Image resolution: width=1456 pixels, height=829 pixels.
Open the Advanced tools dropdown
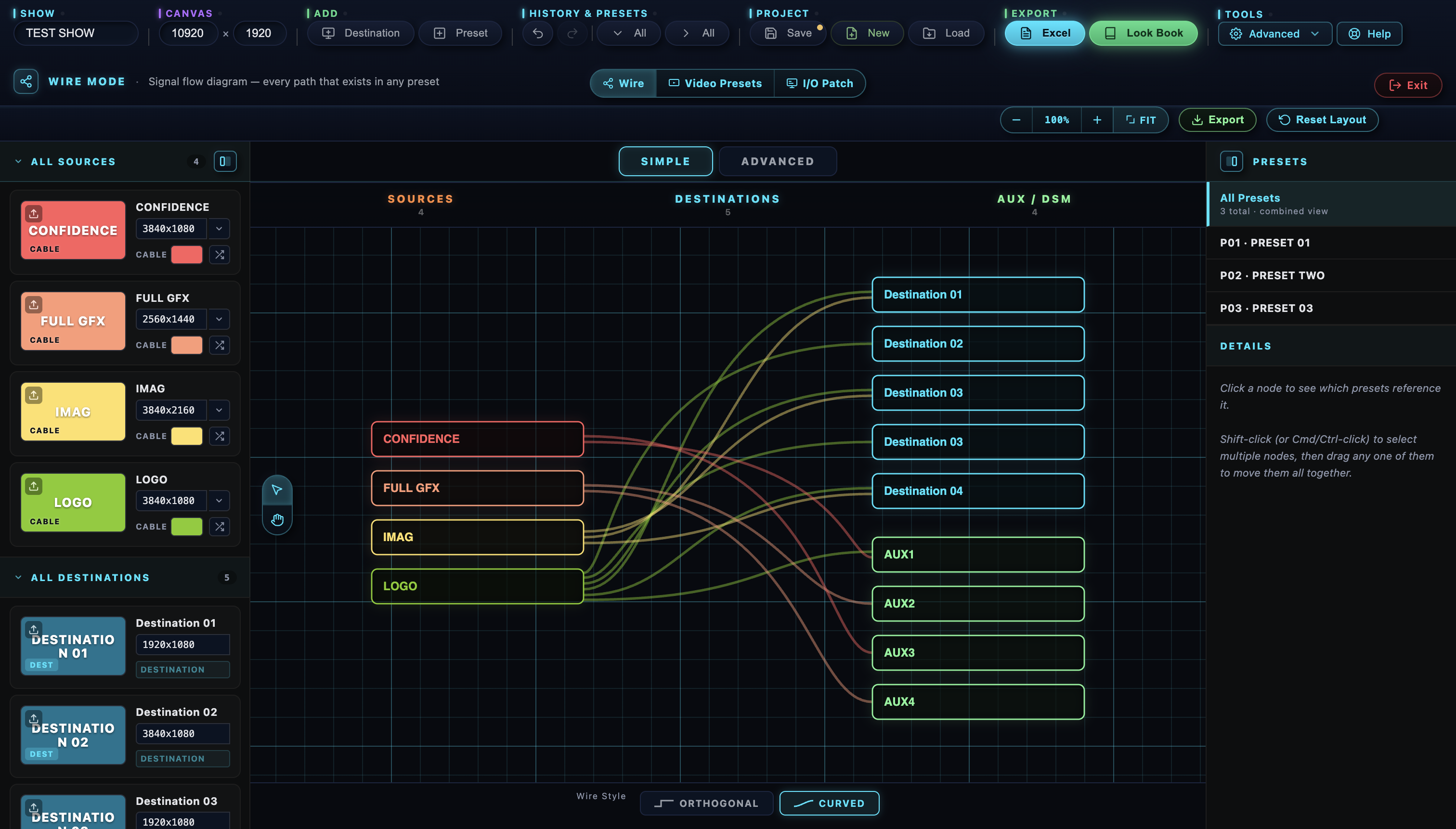tap(1274, 34)
